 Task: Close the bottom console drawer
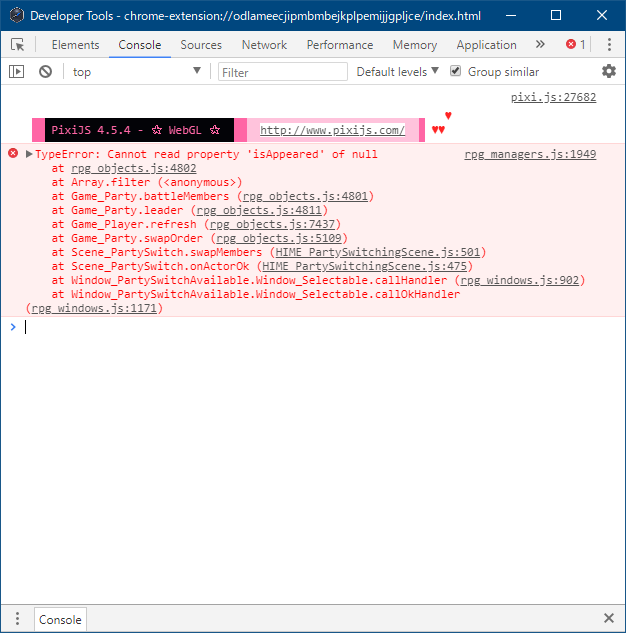pos(609,618)
